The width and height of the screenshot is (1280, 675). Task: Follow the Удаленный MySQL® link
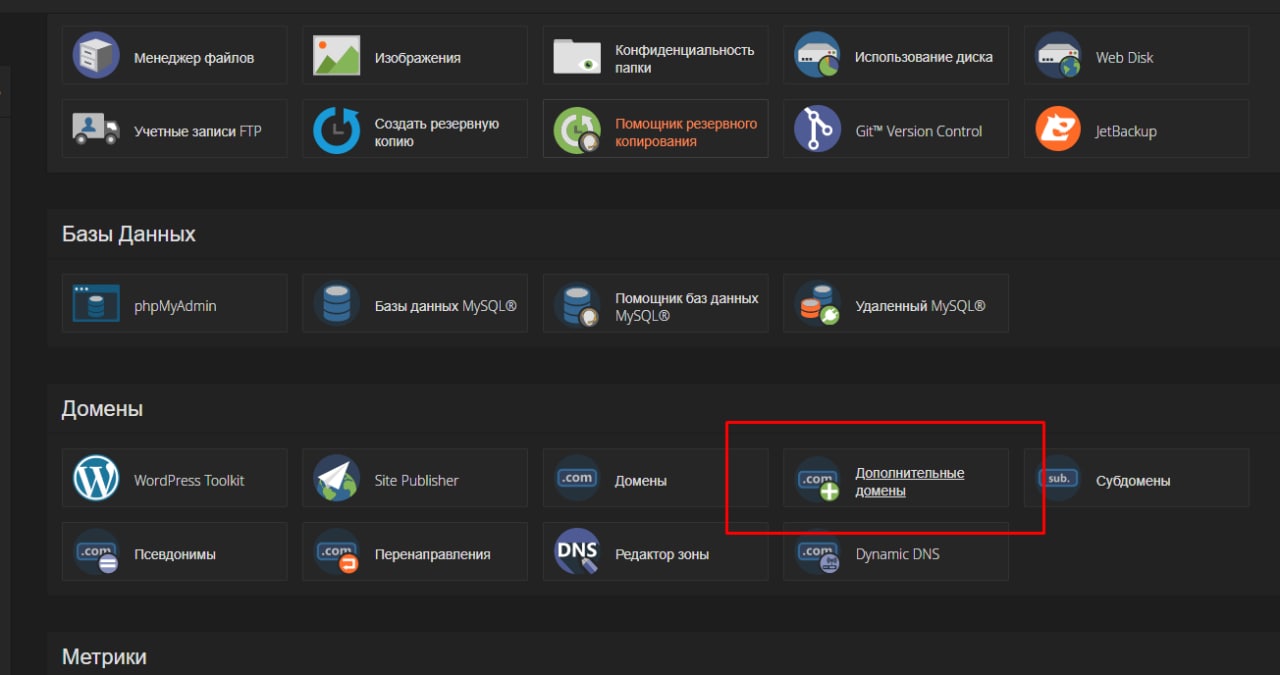920,306
